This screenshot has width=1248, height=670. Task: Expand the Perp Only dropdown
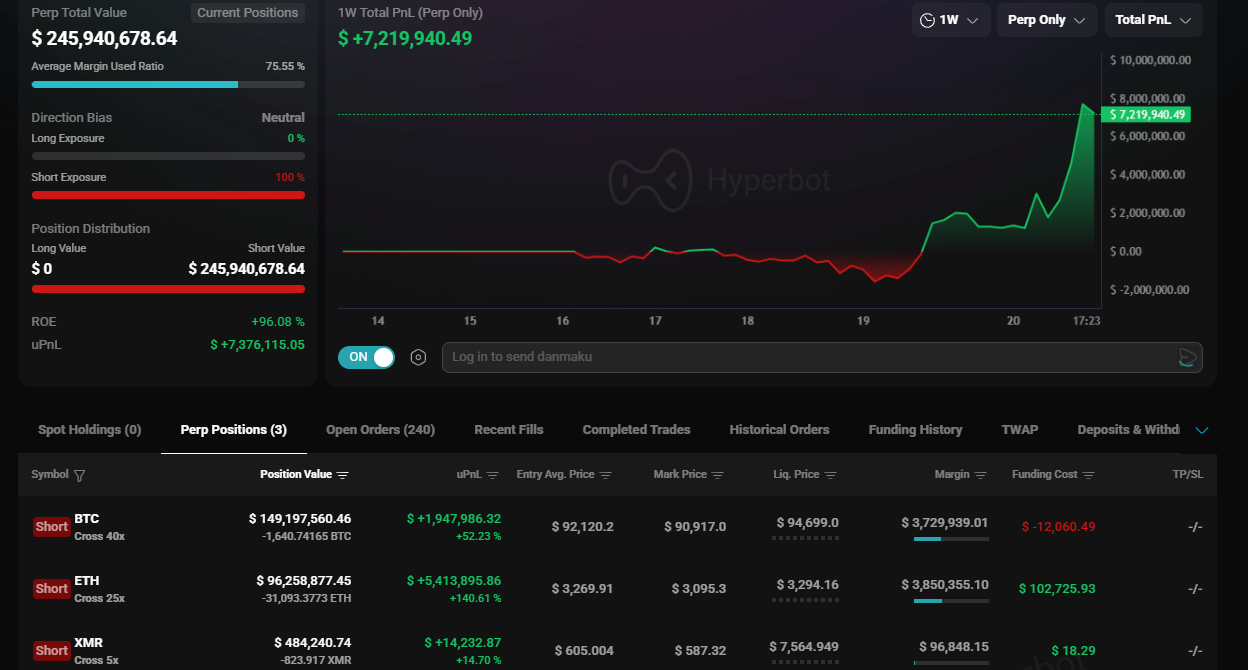(1046, 20)
